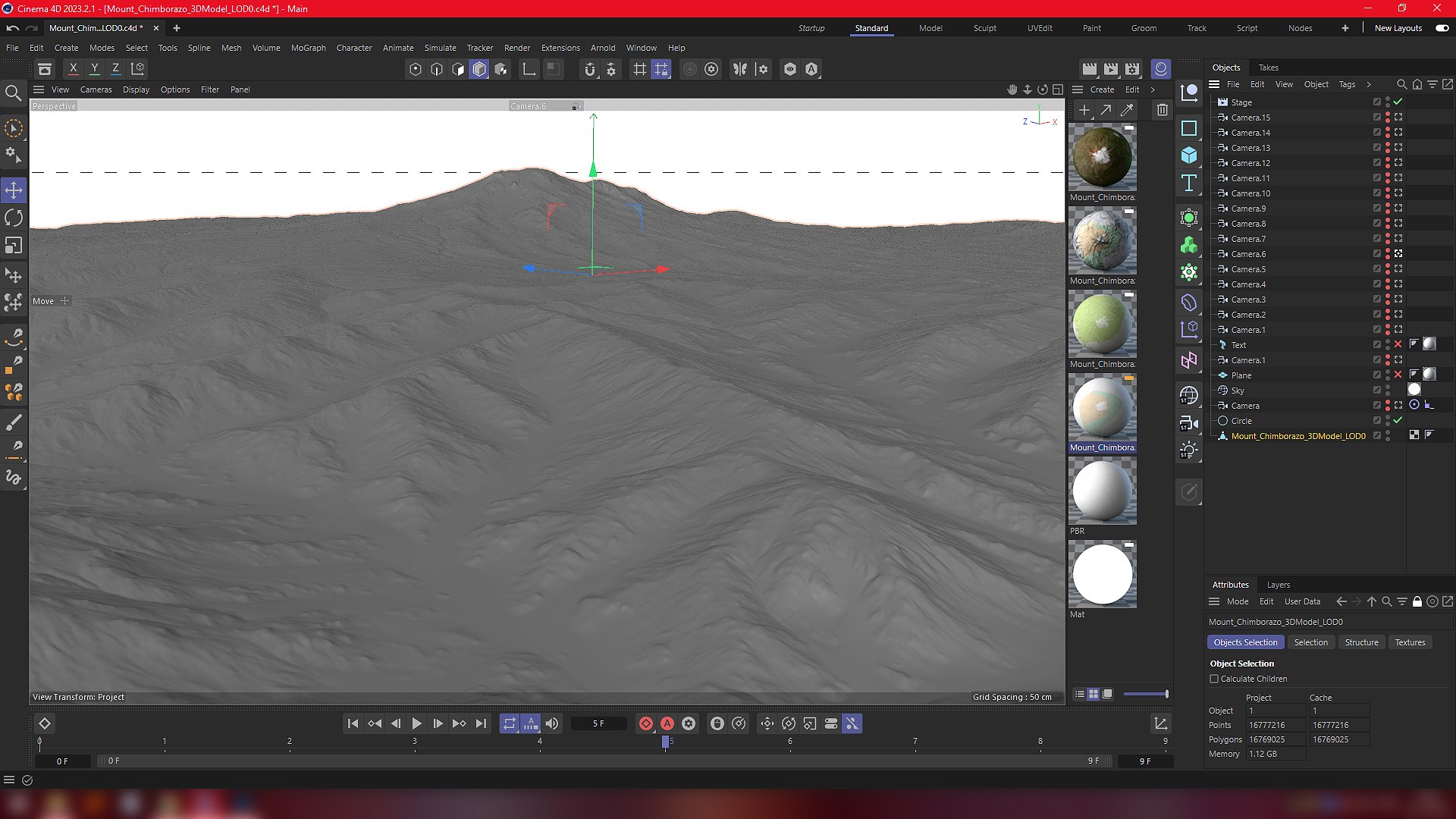The width and height of the screenshot is (1456, 819).
Task: Add a Text spline object
Action: click(1189, 183)
